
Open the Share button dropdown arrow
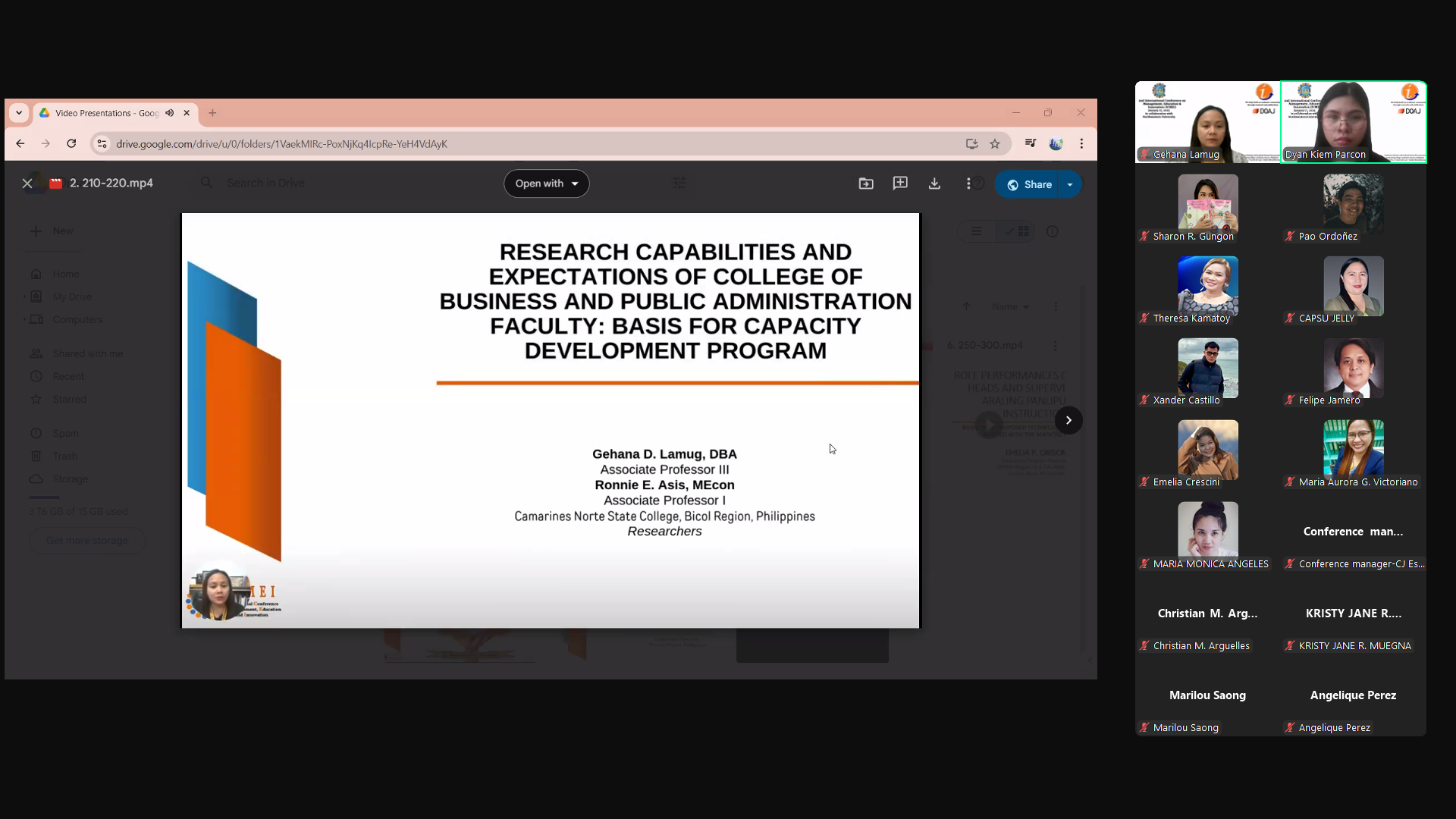1070,184
